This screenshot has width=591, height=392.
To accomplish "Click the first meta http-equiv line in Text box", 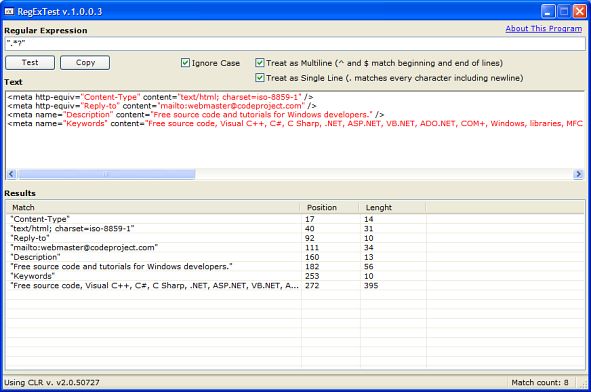I will tap(160, 97).
